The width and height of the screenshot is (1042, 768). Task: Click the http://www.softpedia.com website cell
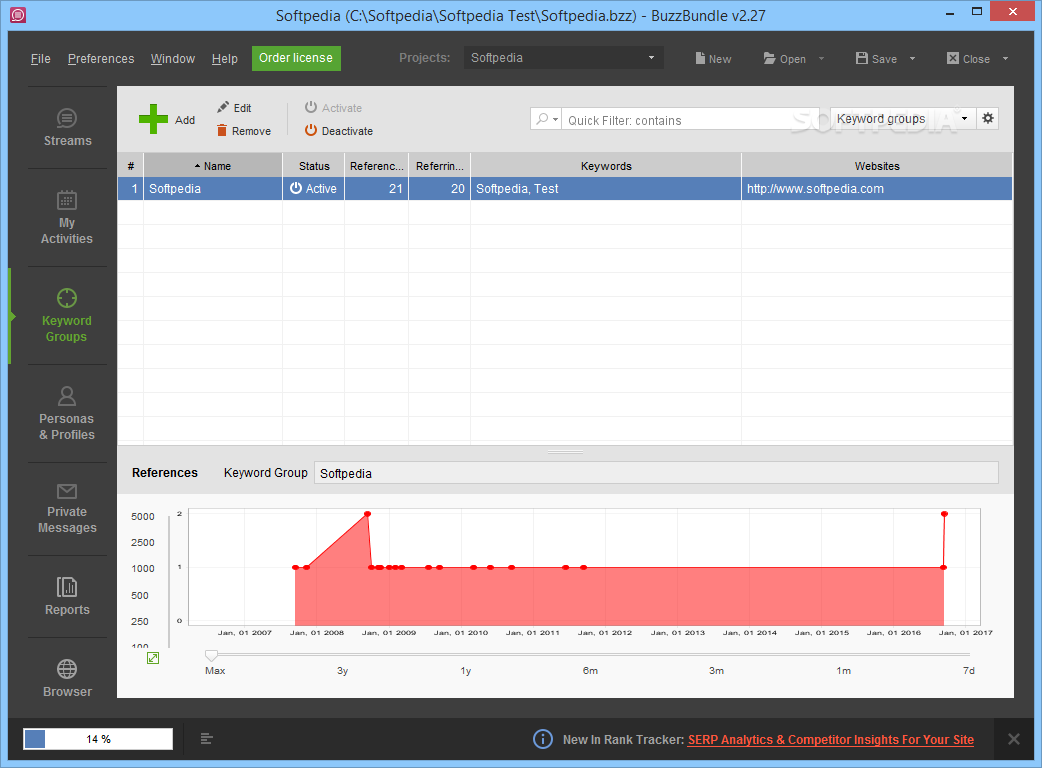click(x=877, y=189)
